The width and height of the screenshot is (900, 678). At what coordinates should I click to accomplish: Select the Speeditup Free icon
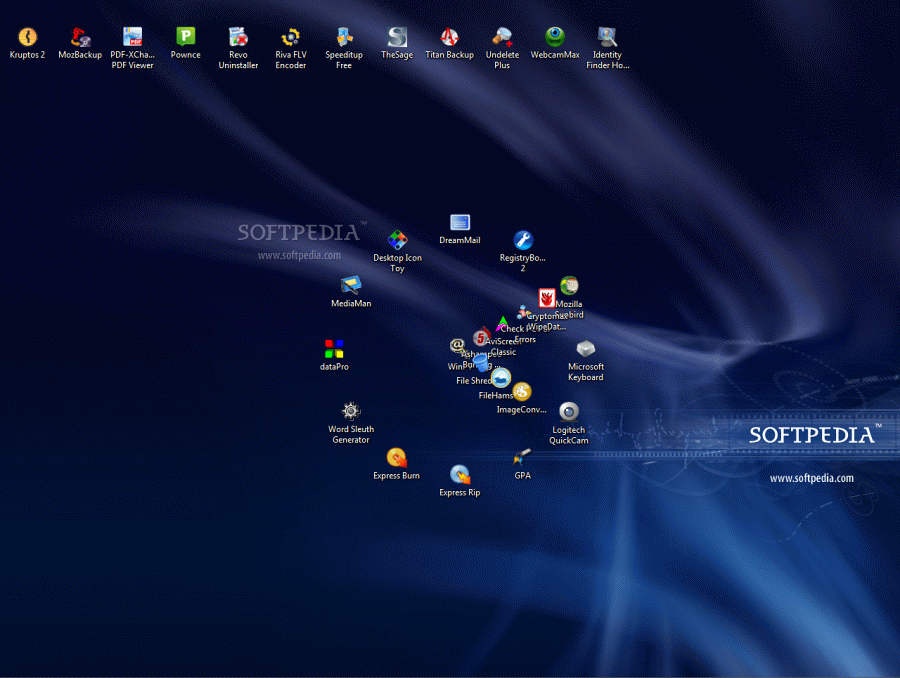[344, 37]
